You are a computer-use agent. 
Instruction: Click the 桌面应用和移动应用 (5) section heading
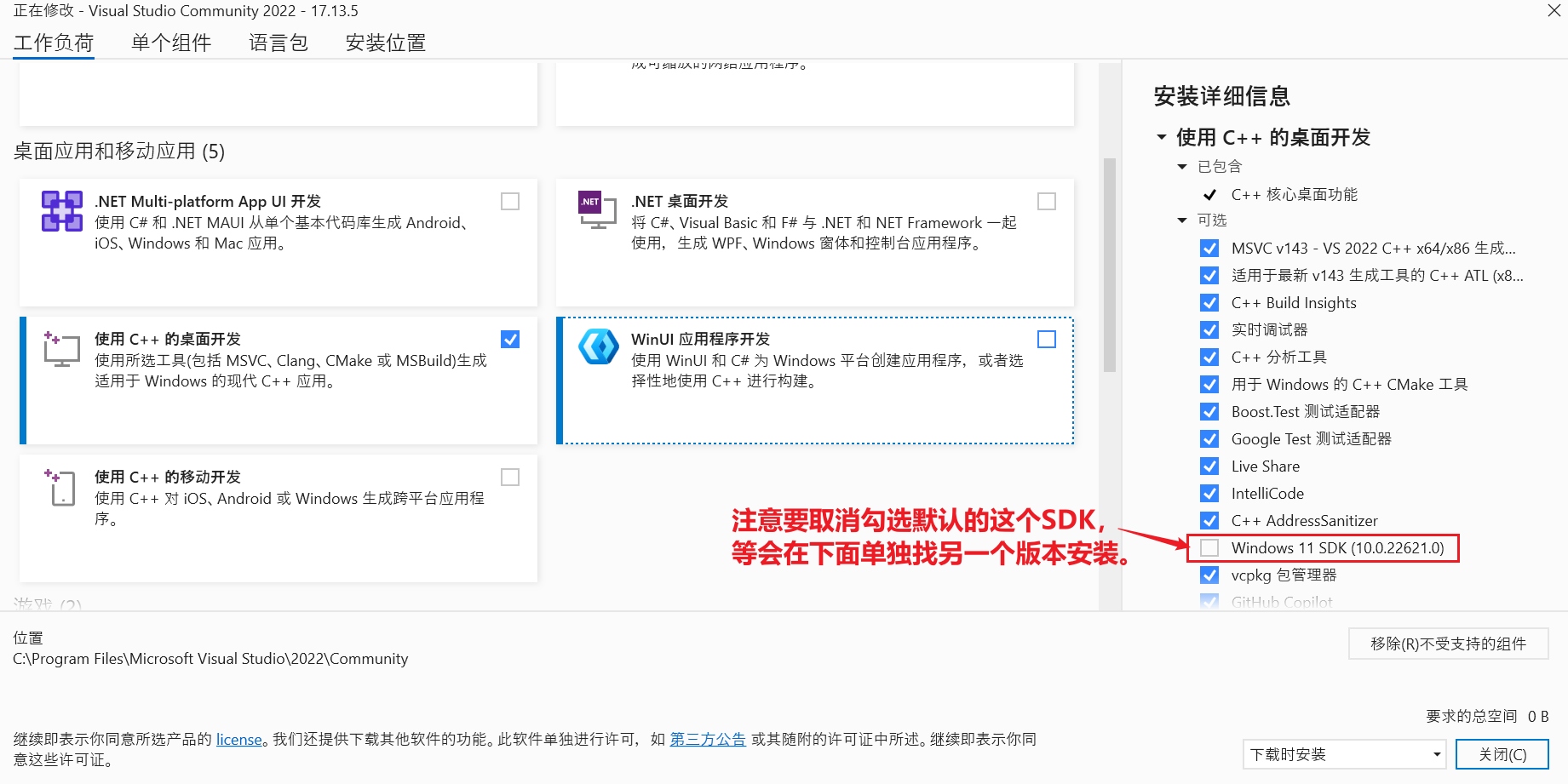coord(119,152)
